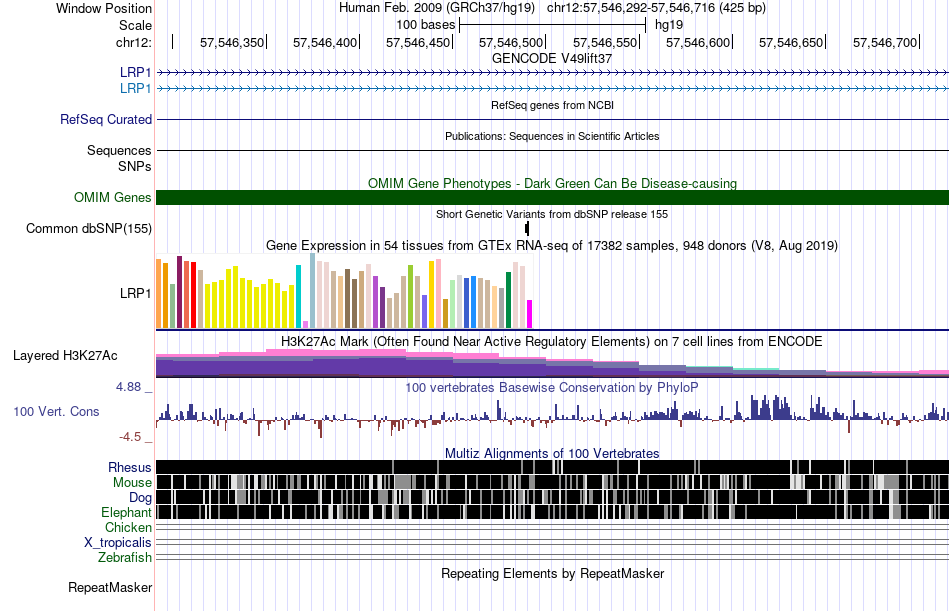Screen dimensions: 950x611
Task: Click the Rhesus species label
Action: (130, 467)
